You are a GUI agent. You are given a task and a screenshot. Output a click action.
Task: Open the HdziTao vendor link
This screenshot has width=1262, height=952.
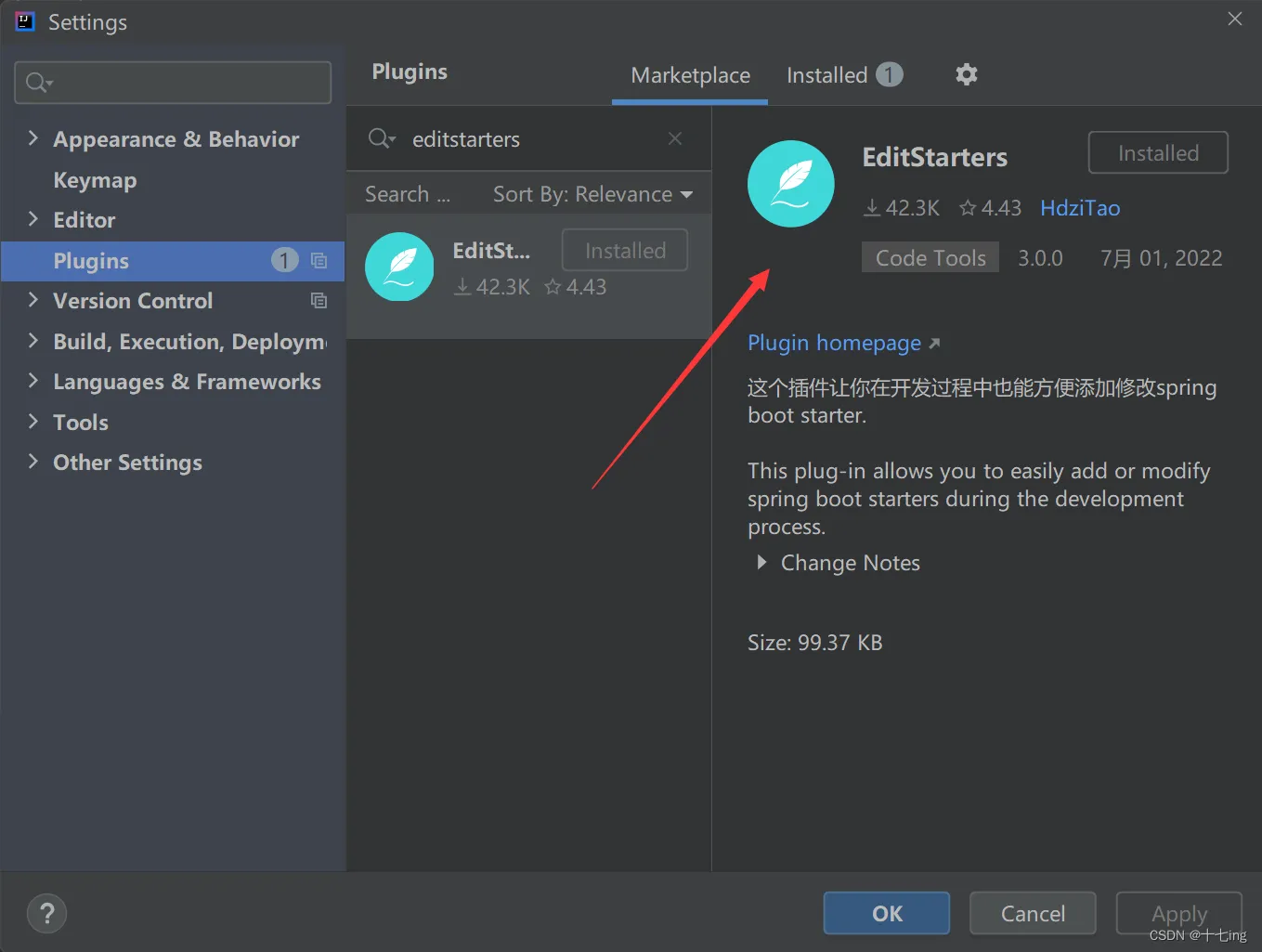1080,208
